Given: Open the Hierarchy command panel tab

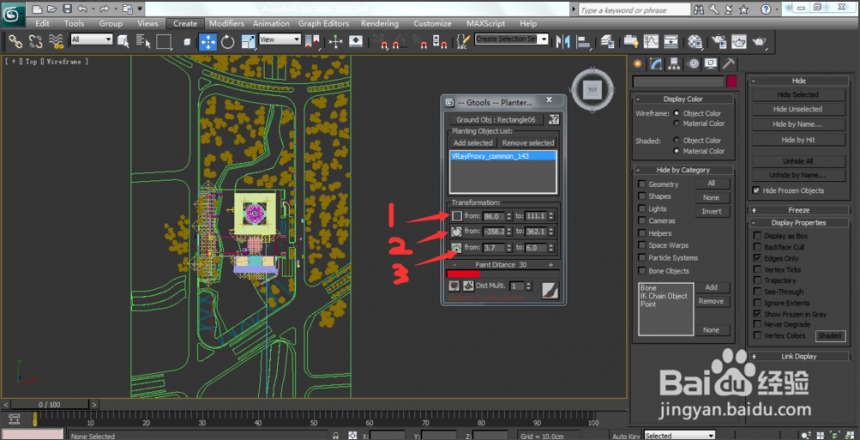Looking at the screenshot, I should click(x=674, y=64).
